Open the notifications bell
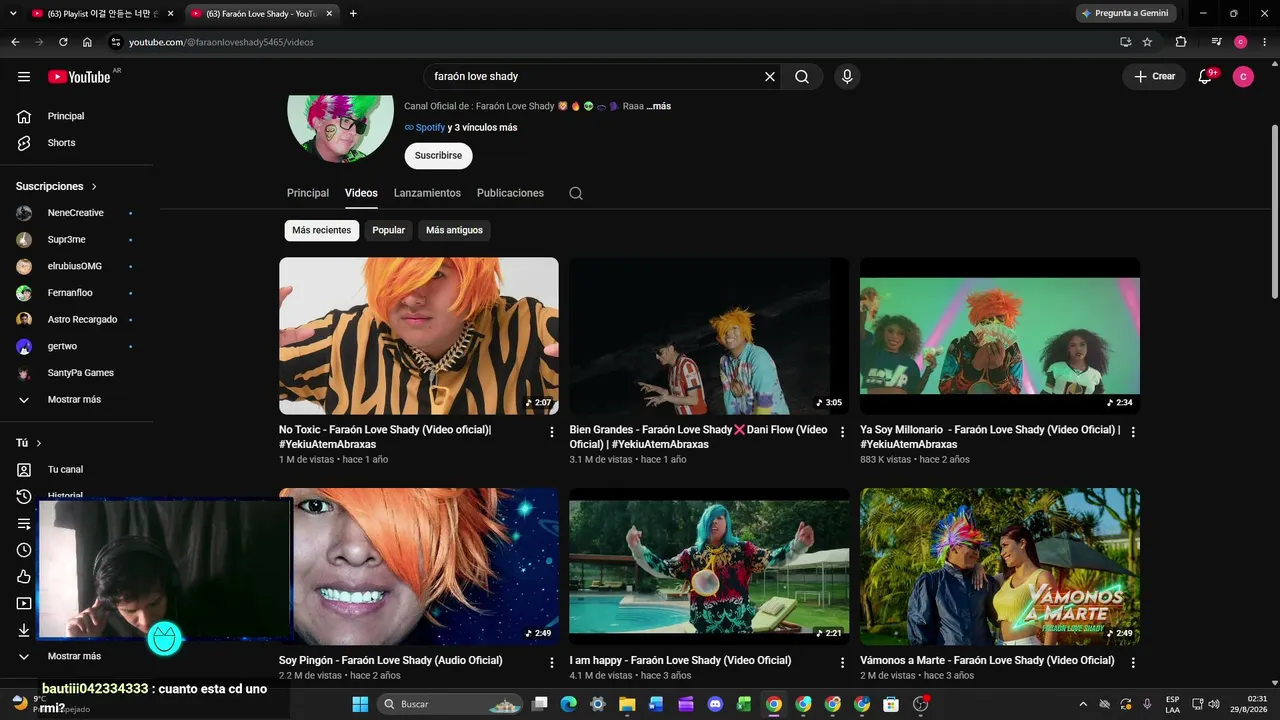The image size is (1280, 720). pos(1205,77)
